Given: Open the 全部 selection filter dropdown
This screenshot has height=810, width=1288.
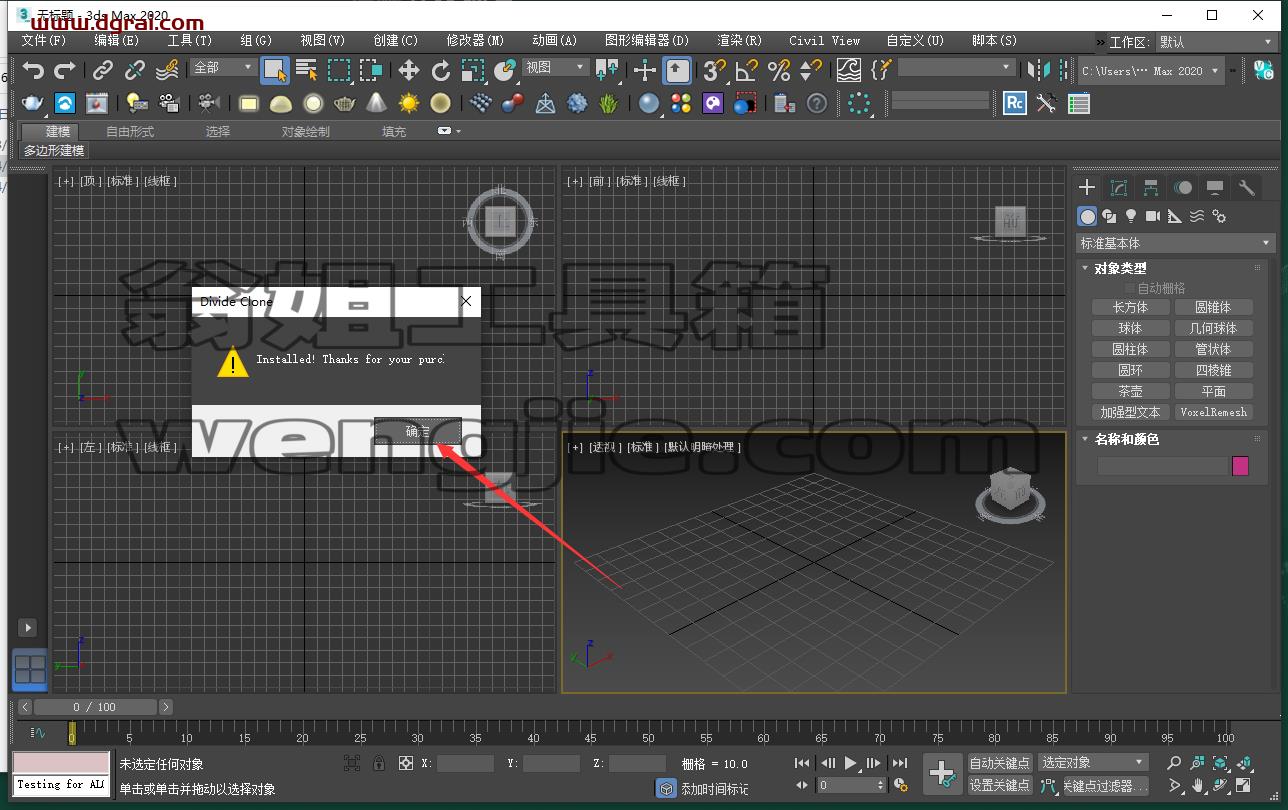Looking at the screenshot, I should (223, 67).
